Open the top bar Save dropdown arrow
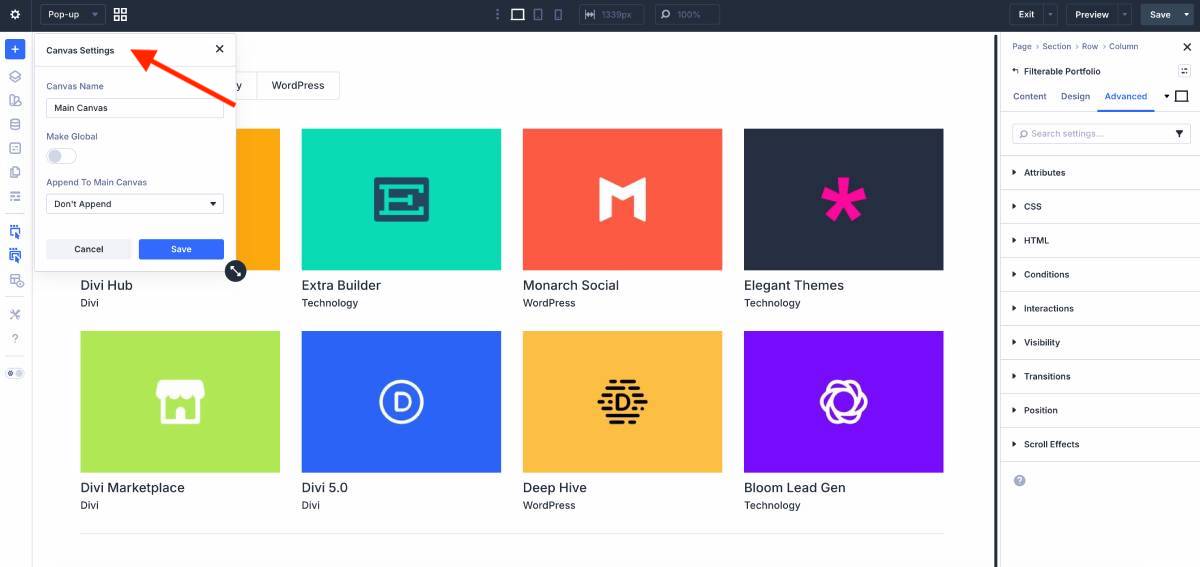 pos(1187,15)
